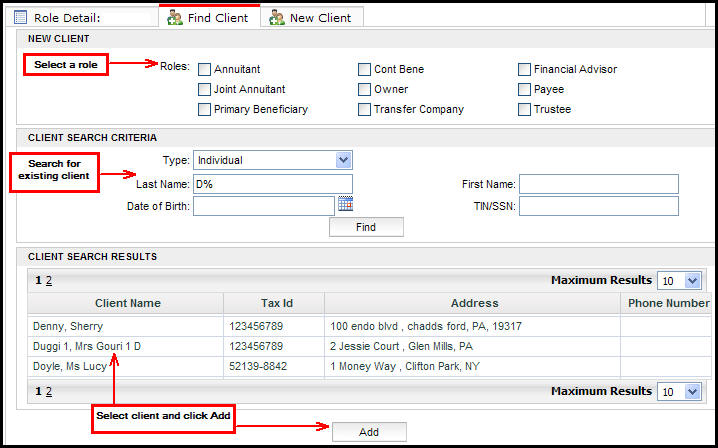Click the Add button
This screenshot has height=448, width=718.
click(369, 432)
